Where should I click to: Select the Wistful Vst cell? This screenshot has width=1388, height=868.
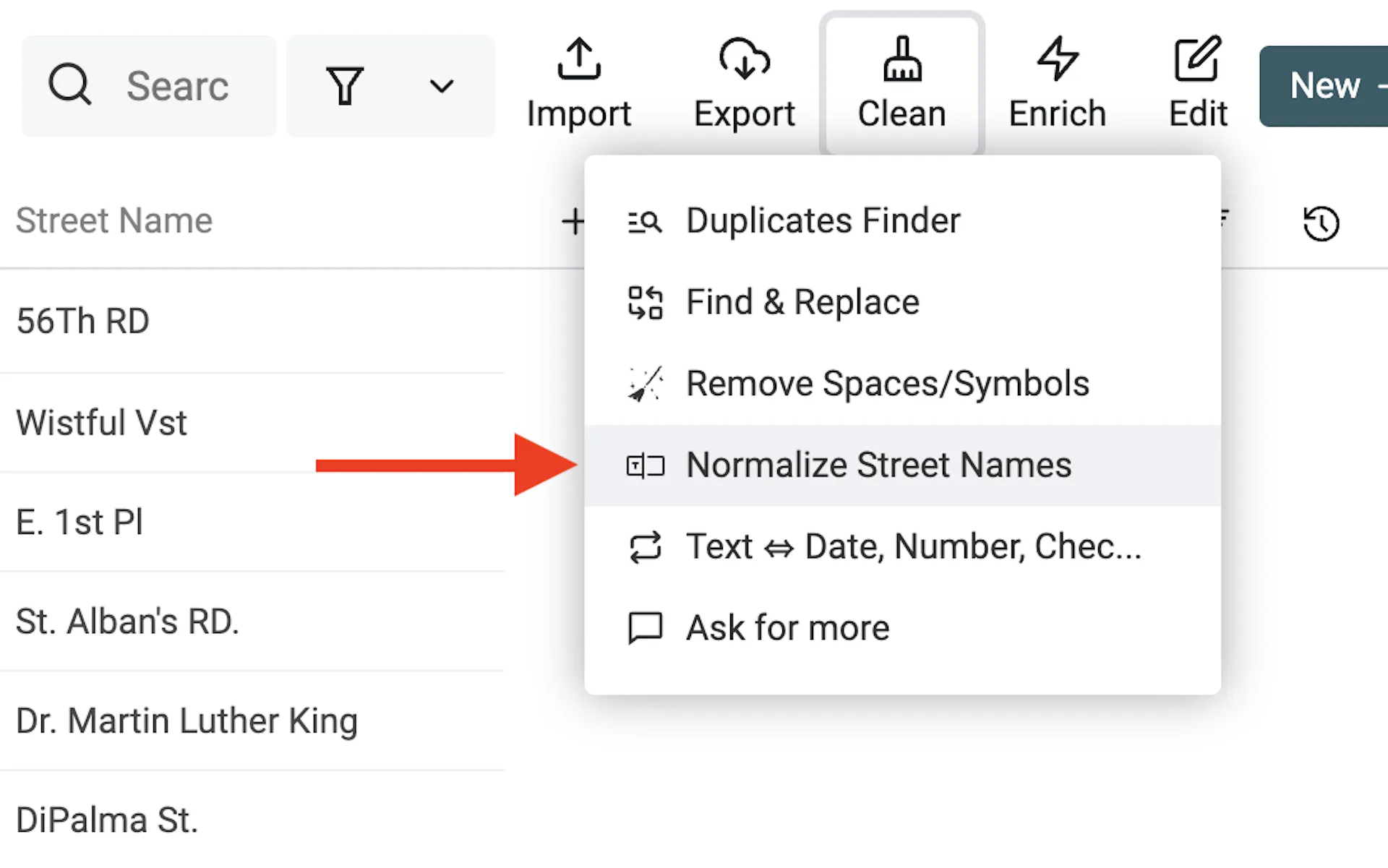pyautogui.click(x=252, y=424)
